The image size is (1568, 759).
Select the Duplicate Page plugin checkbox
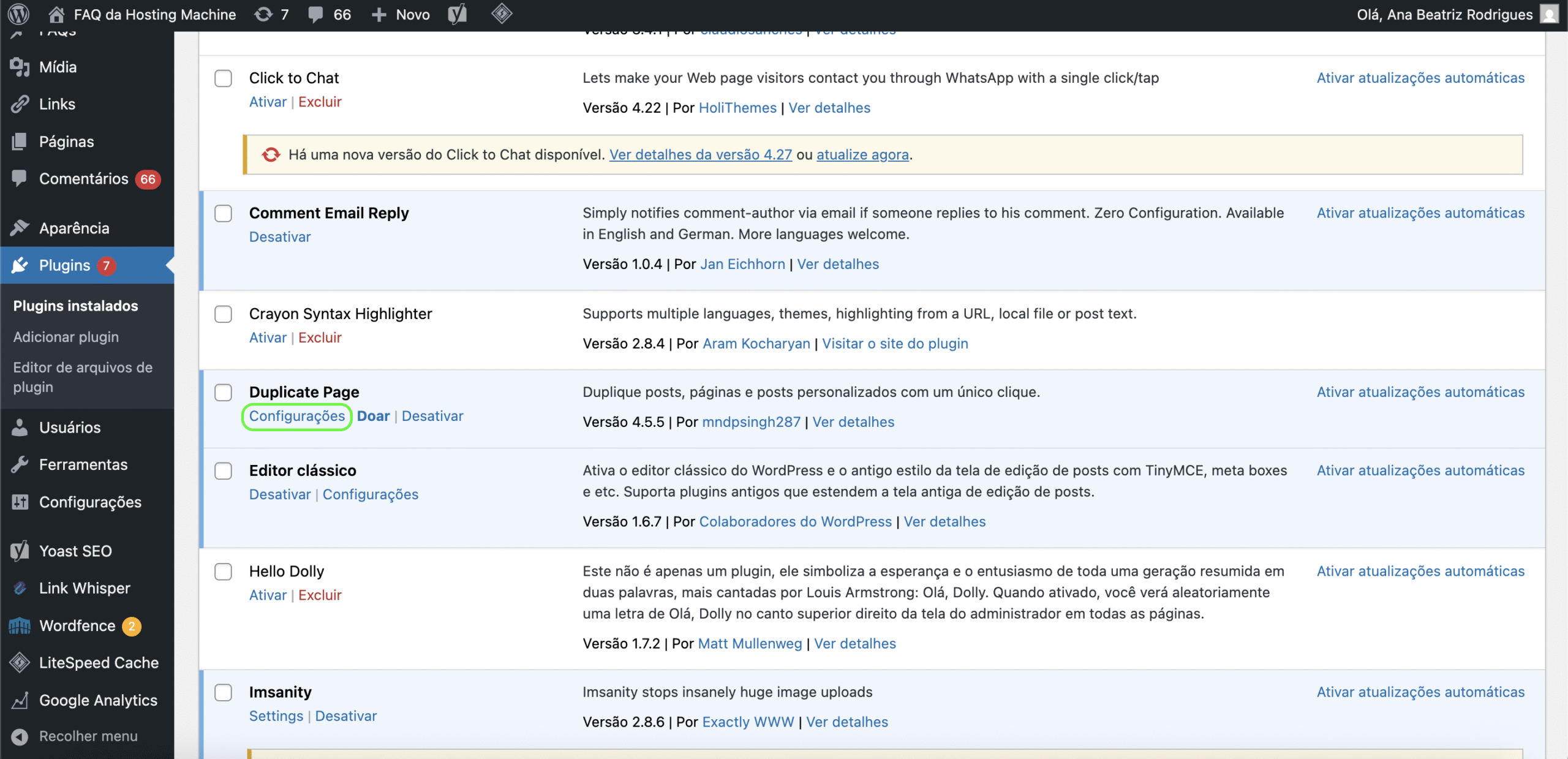point(224,393)
